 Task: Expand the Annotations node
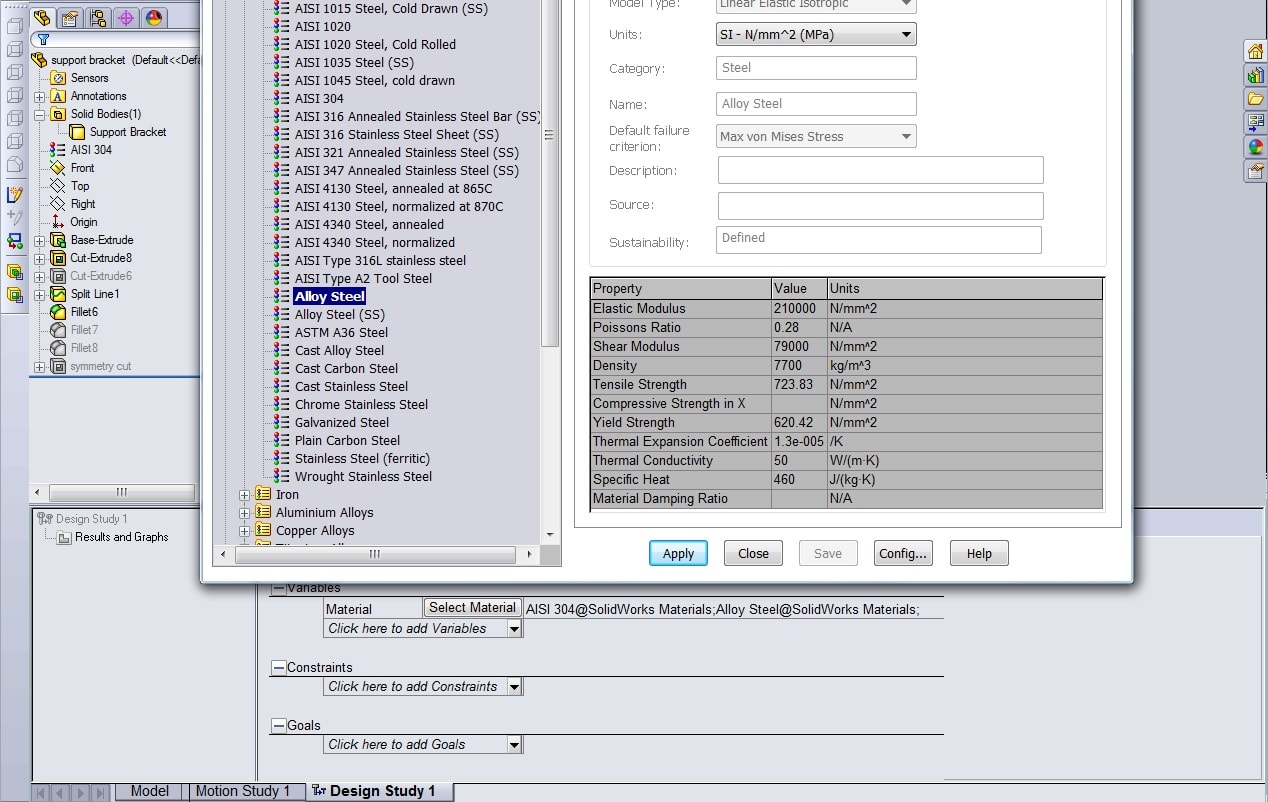pos(40,97)
